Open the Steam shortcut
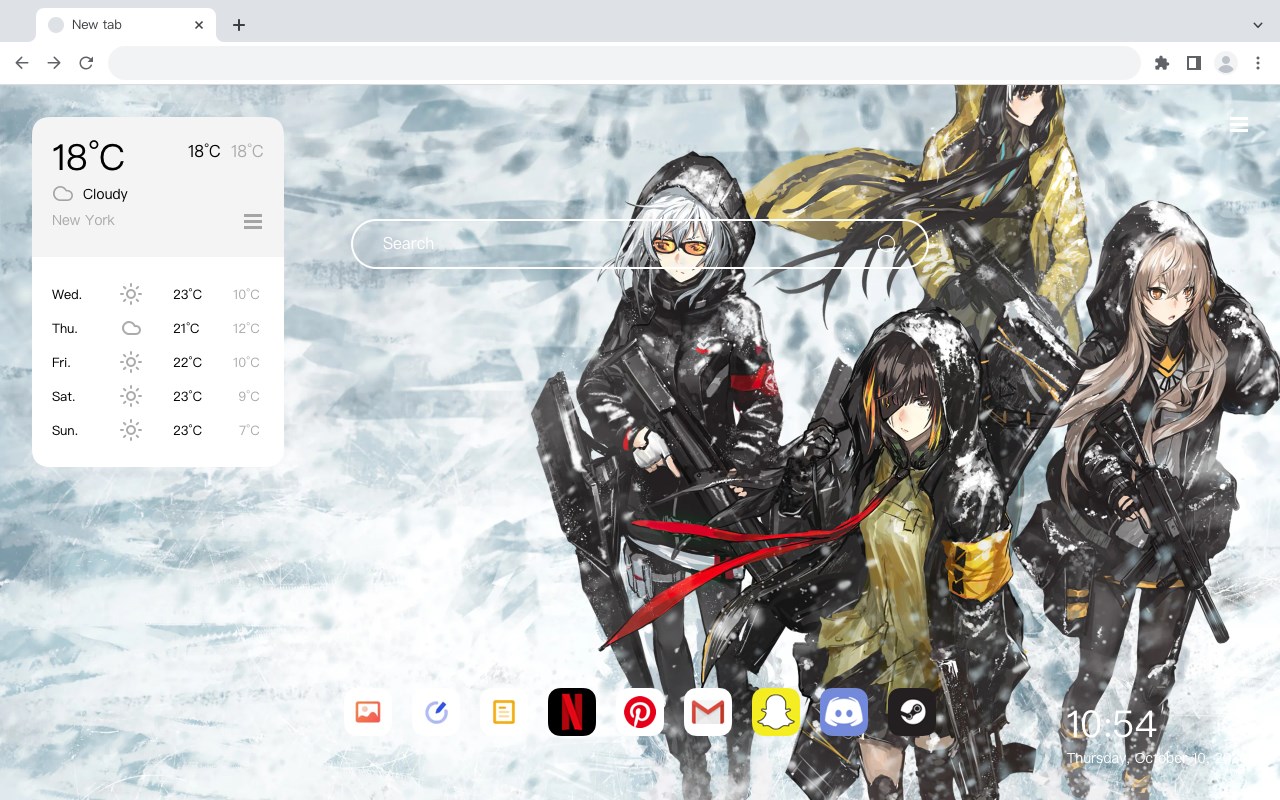The image size is (1280, 800). click(912, 712)
